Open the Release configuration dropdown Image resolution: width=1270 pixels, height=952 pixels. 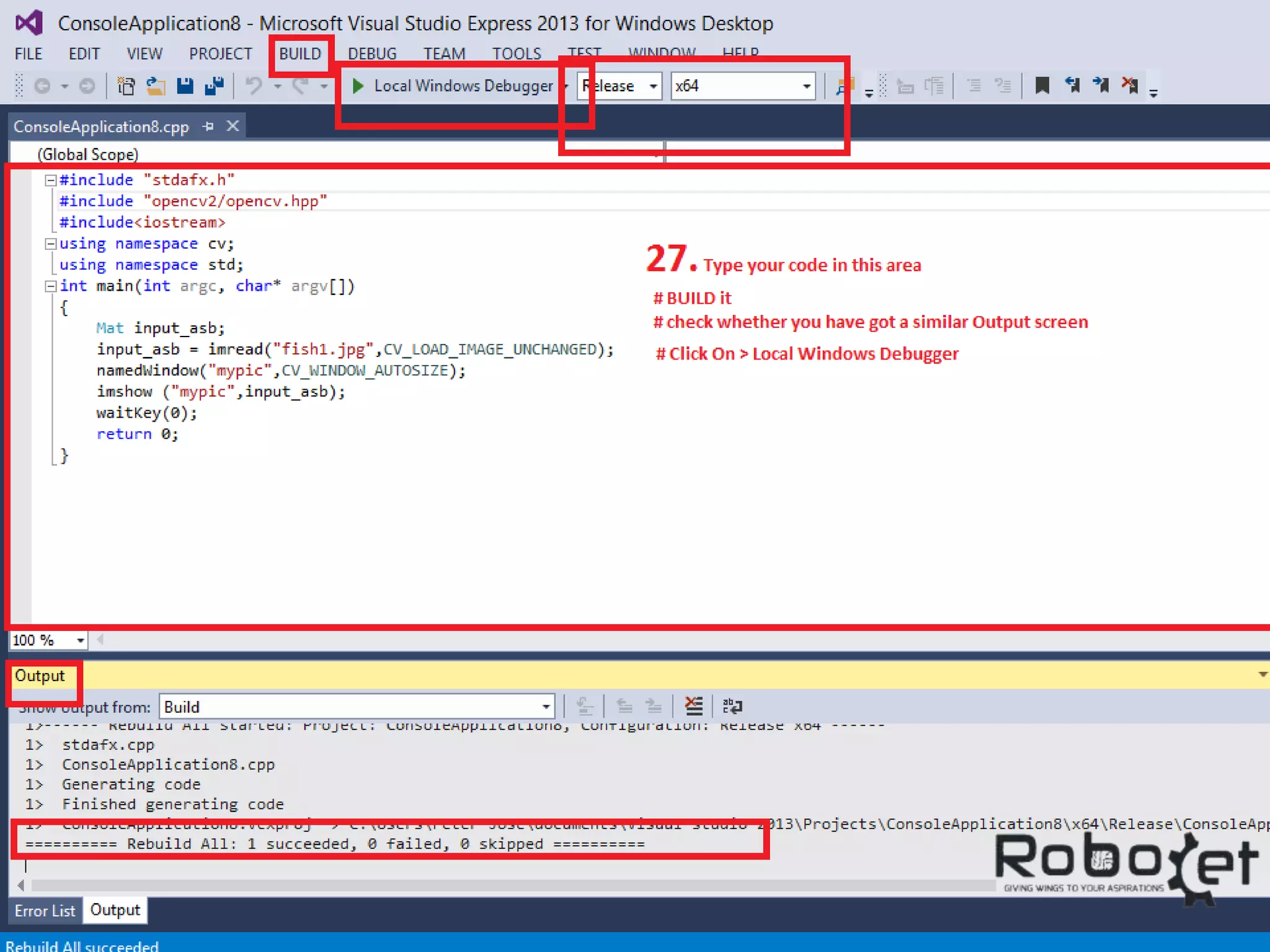pyautogui.click(x=653, y=86)
